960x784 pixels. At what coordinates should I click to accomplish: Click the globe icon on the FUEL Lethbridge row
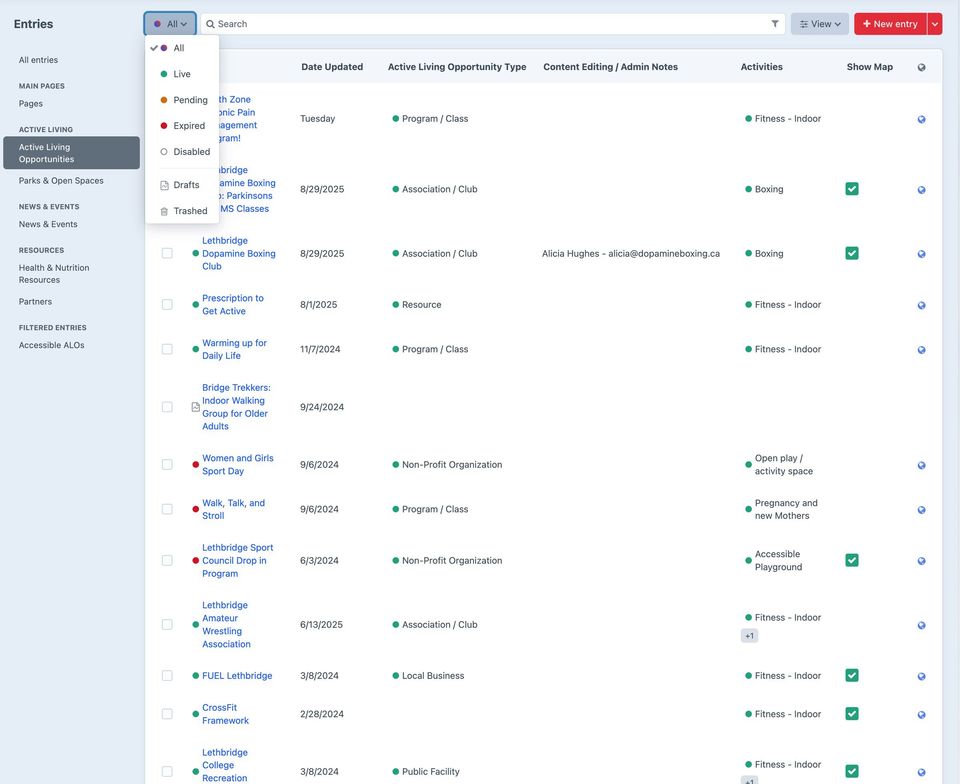920,674
